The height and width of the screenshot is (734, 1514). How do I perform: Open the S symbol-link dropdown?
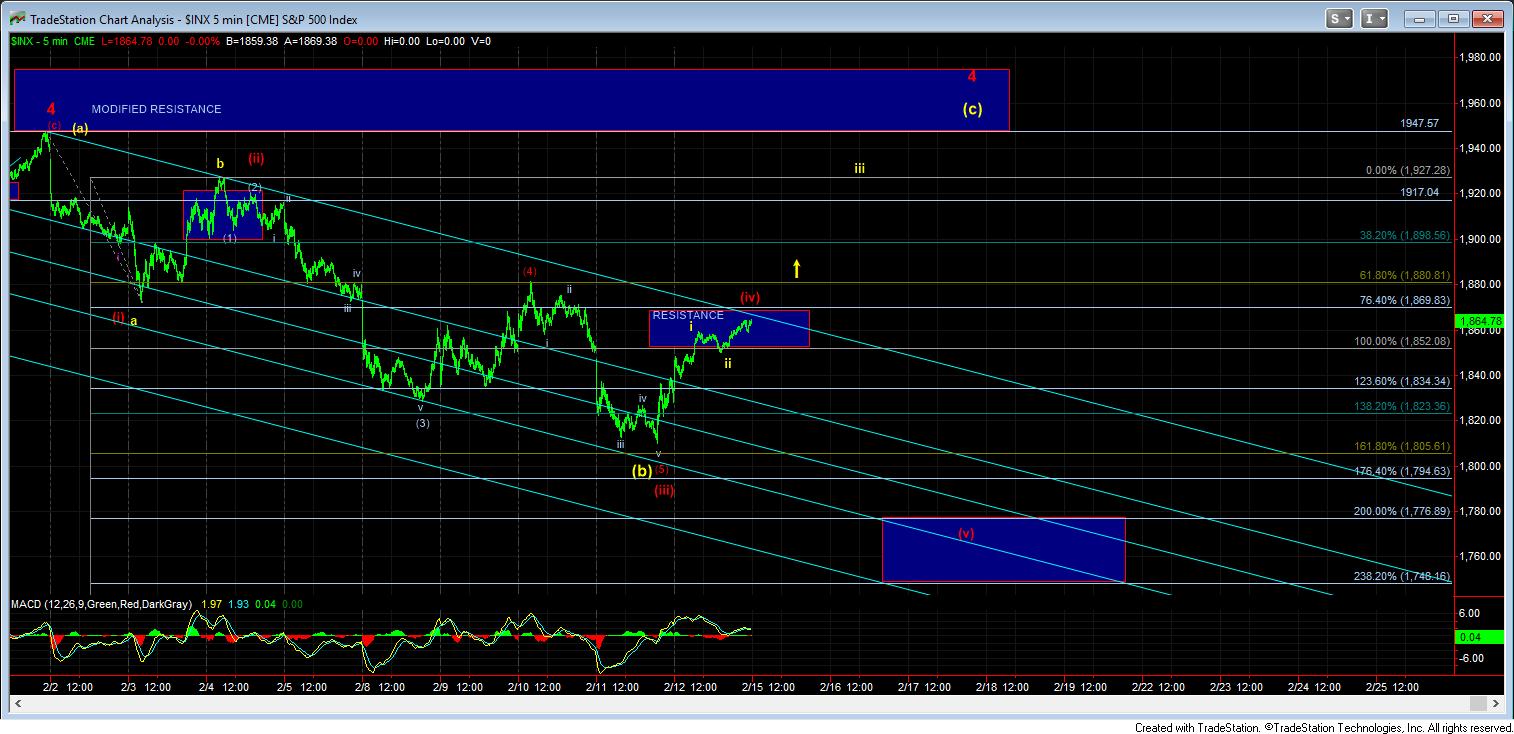(1341, 18)
